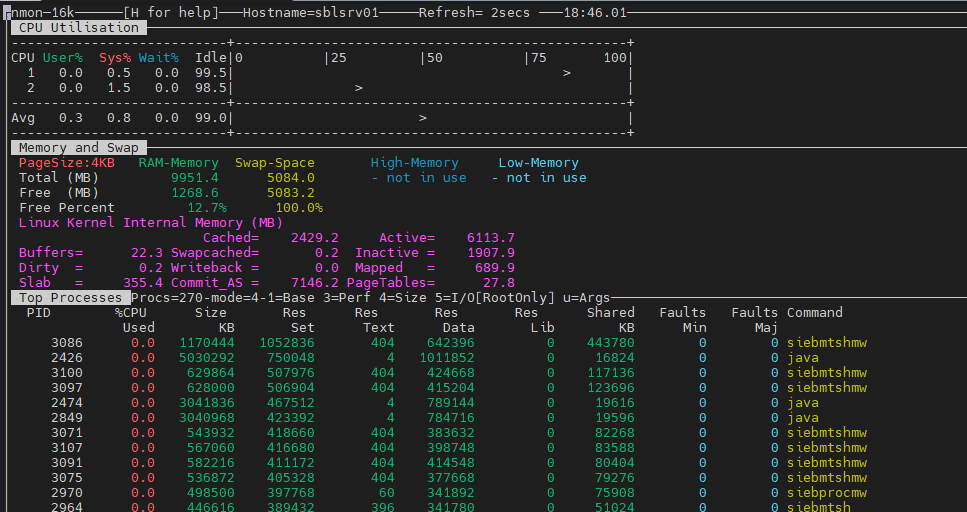This screenshot has width=967, height=512.
Task: Click the 'PID' column header
Action: (39, 313)
